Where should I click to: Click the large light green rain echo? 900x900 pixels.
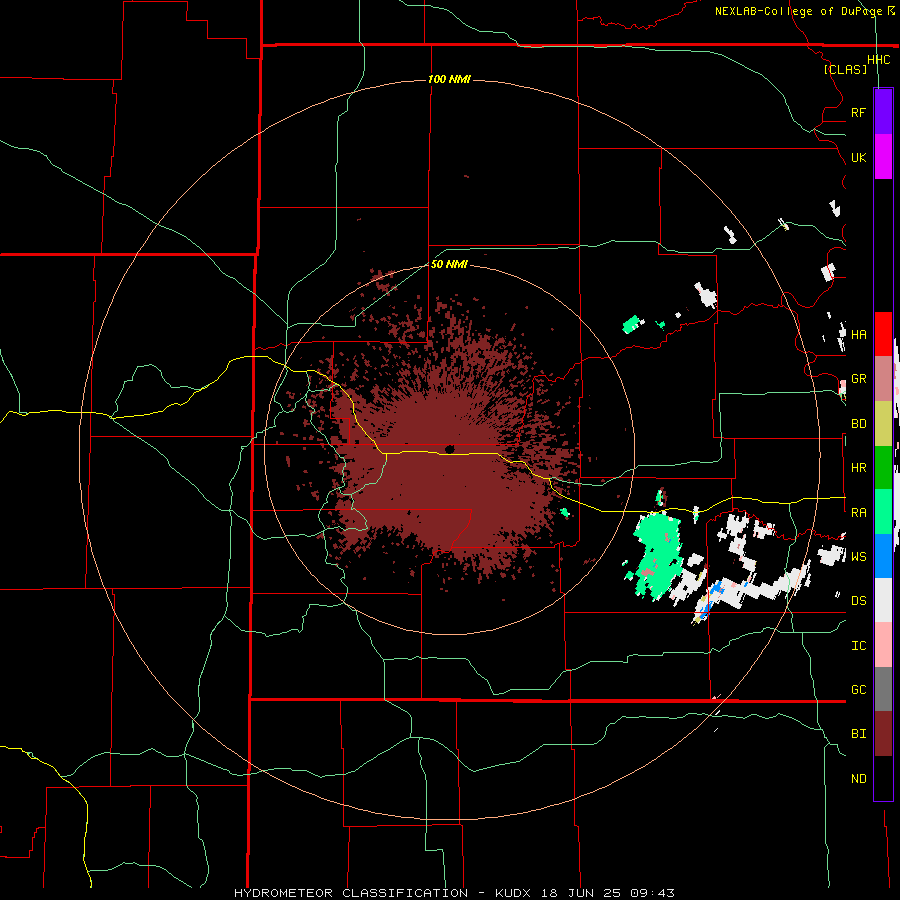658,554
